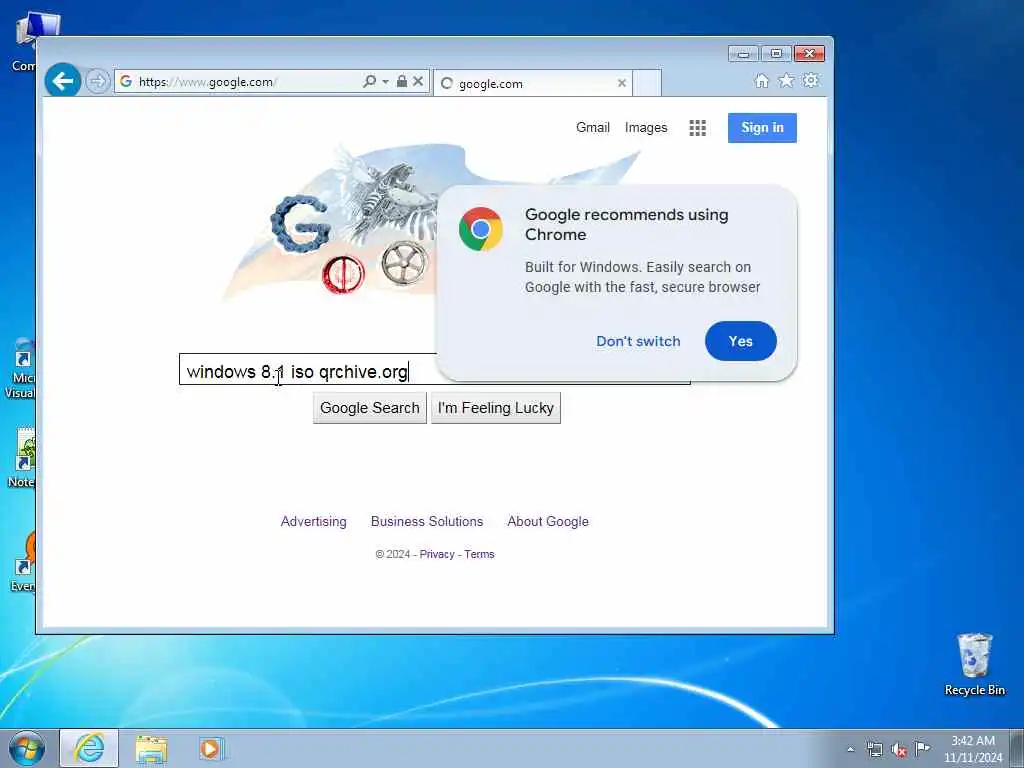The width and height of the screenshot is (1024, 768).
Task: Open the Google apps grid icon
Action: (697, 128)
